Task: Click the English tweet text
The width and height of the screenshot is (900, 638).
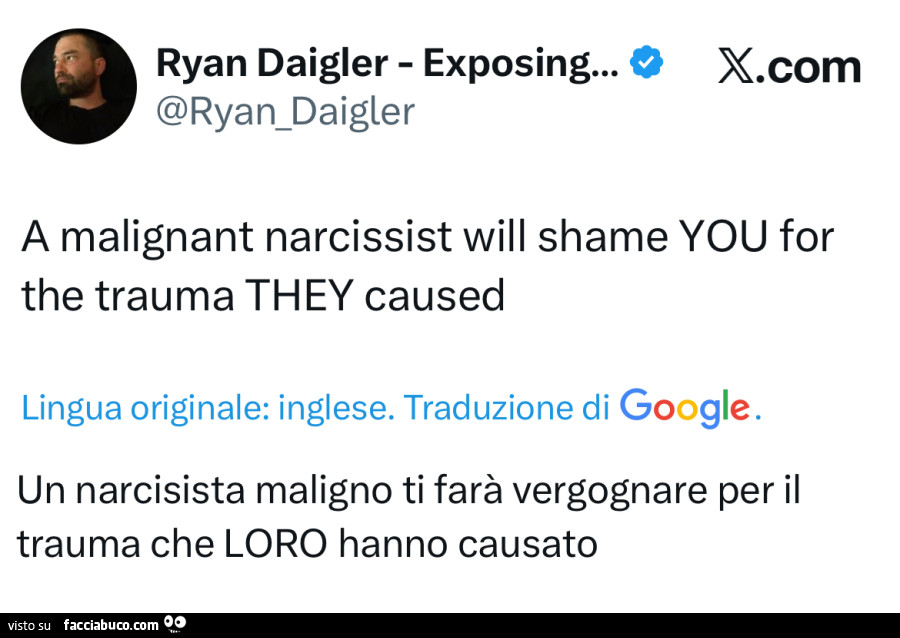Action: (x=428, y=266)
